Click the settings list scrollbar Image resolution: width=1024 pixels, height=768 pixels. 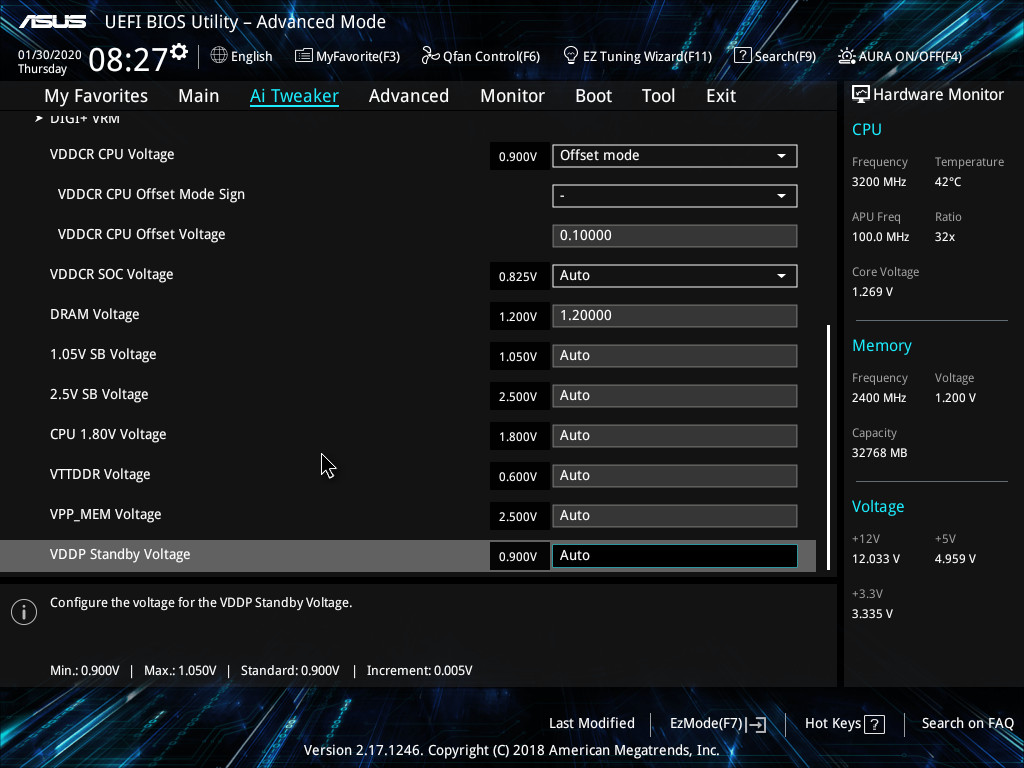829,447
